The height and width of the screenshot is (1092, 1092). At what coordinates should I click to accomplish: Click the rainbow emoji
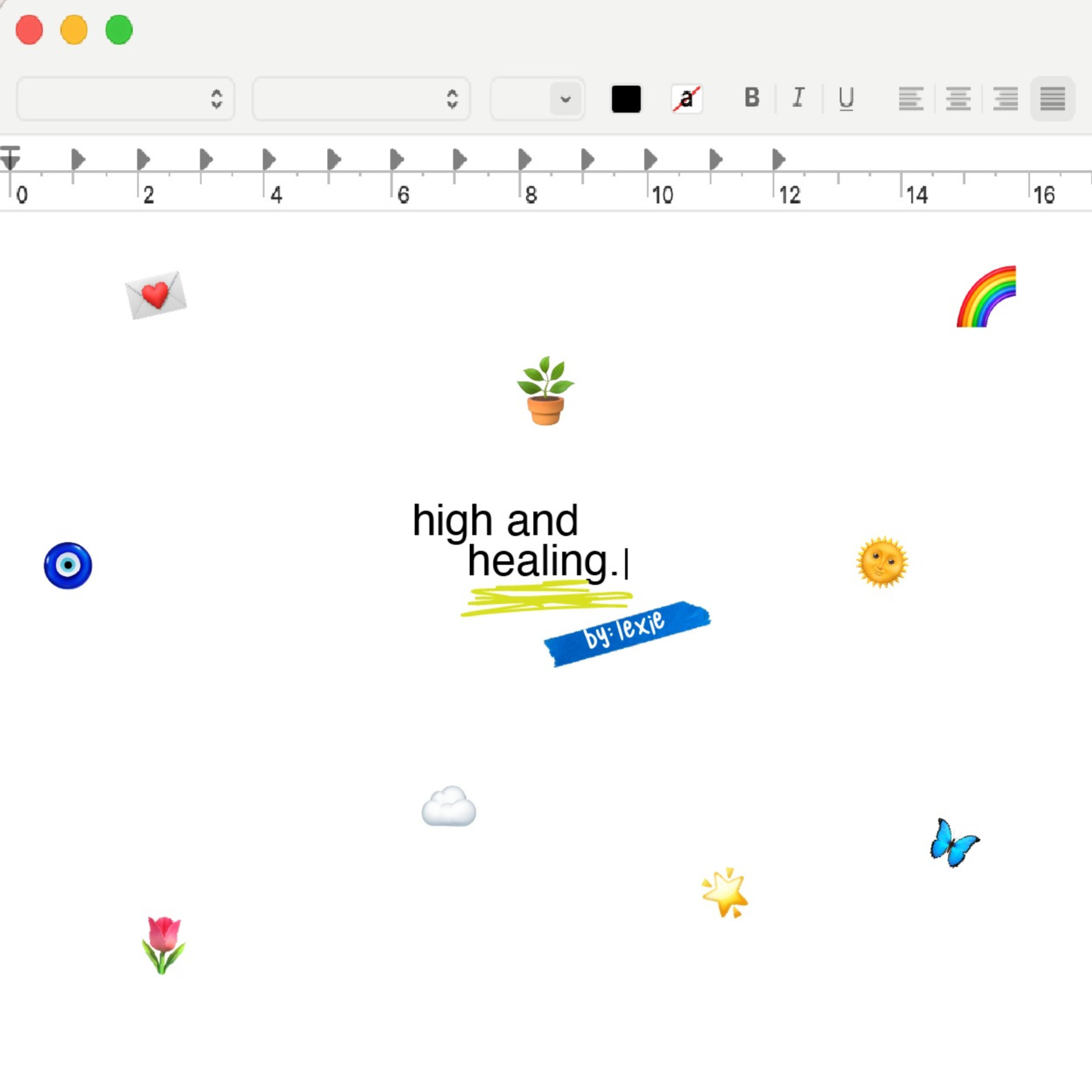pos(986,297)
